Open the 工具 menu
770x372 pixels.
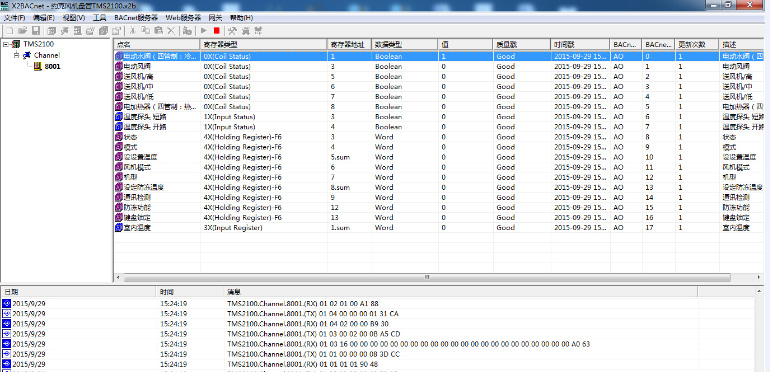(100, 18)
